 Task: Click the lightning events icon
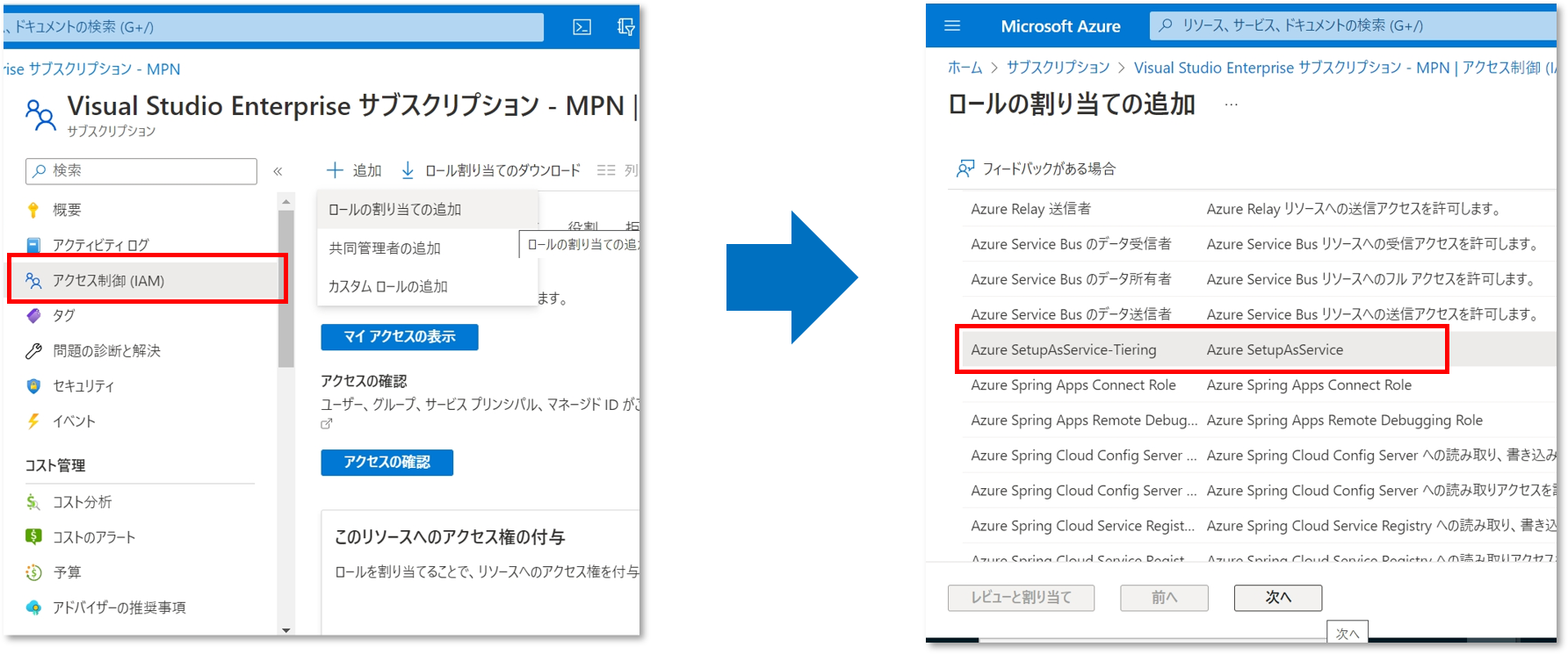33,421
